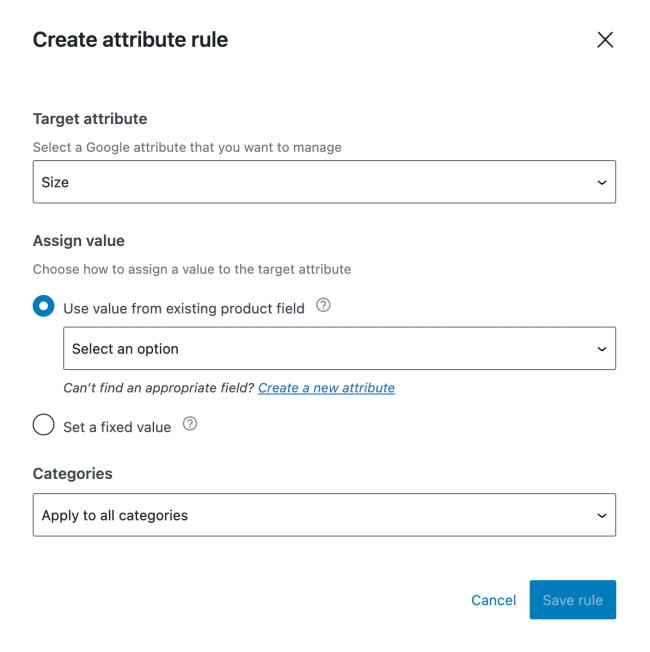
Task: Expand the "Select an option" product field dropdown
Action: tap(338, 349)
